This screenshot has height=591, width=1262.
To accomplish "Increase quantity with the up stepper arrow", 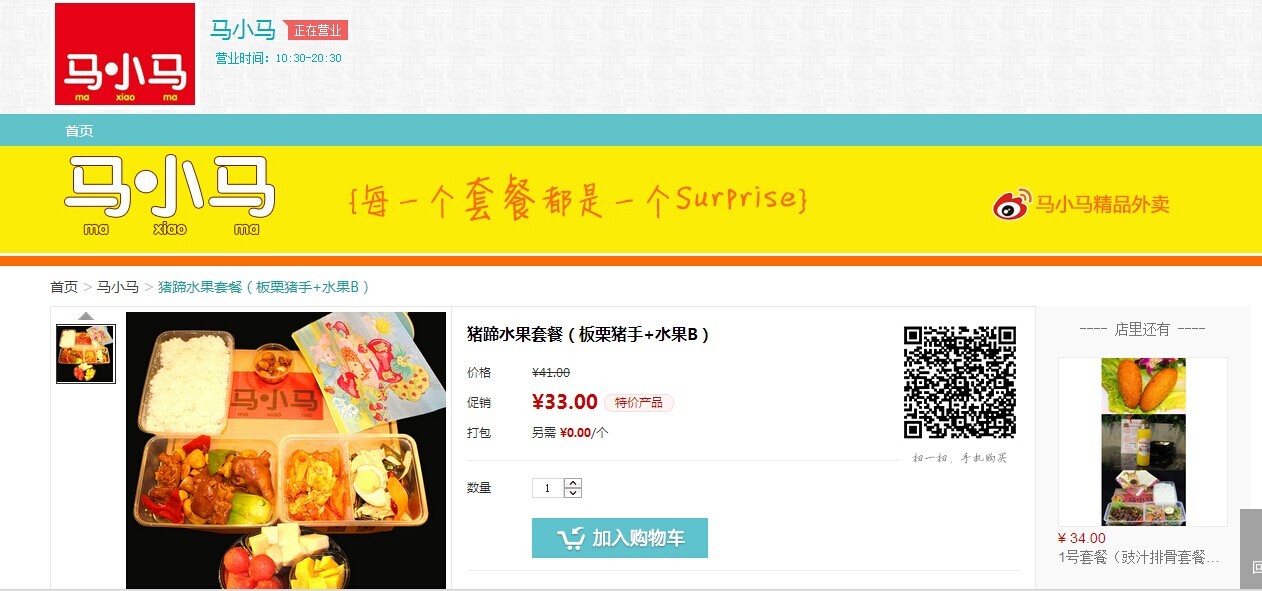I will click(573, 483).
